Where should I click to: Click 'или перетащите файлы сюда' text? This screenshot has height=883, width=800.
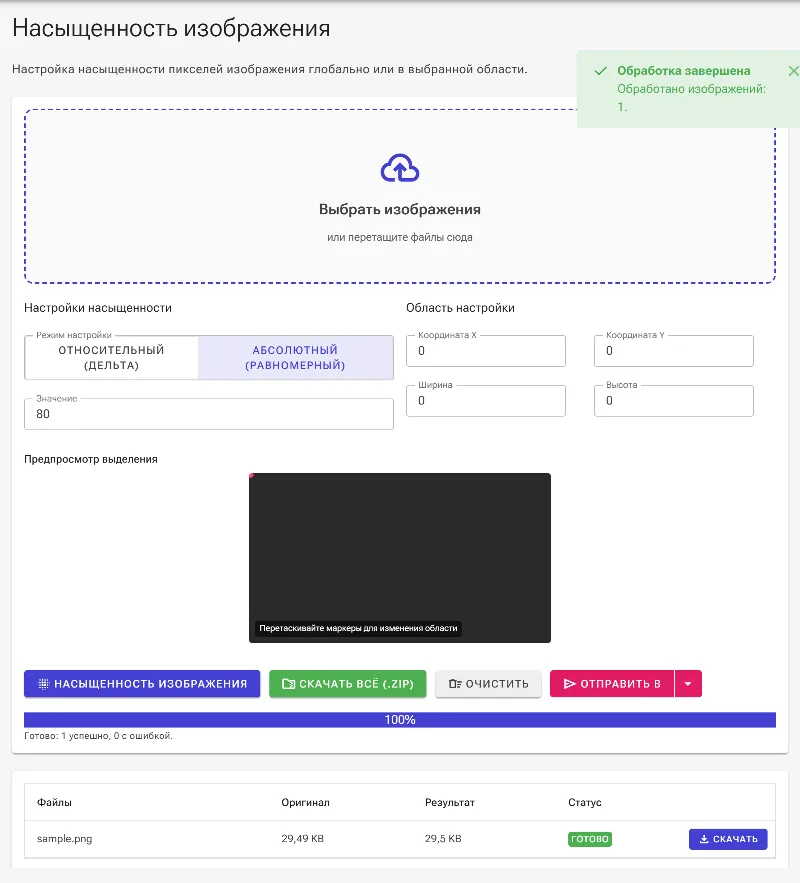coord(400,238)
